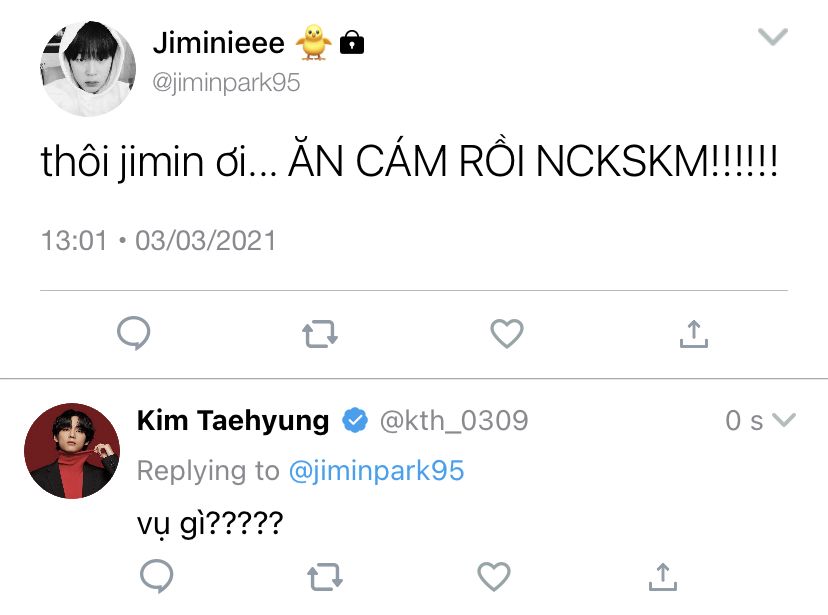Open the @jiminpark95 link in the reply
Screen dimensions: 828x615
click(376, 471)
